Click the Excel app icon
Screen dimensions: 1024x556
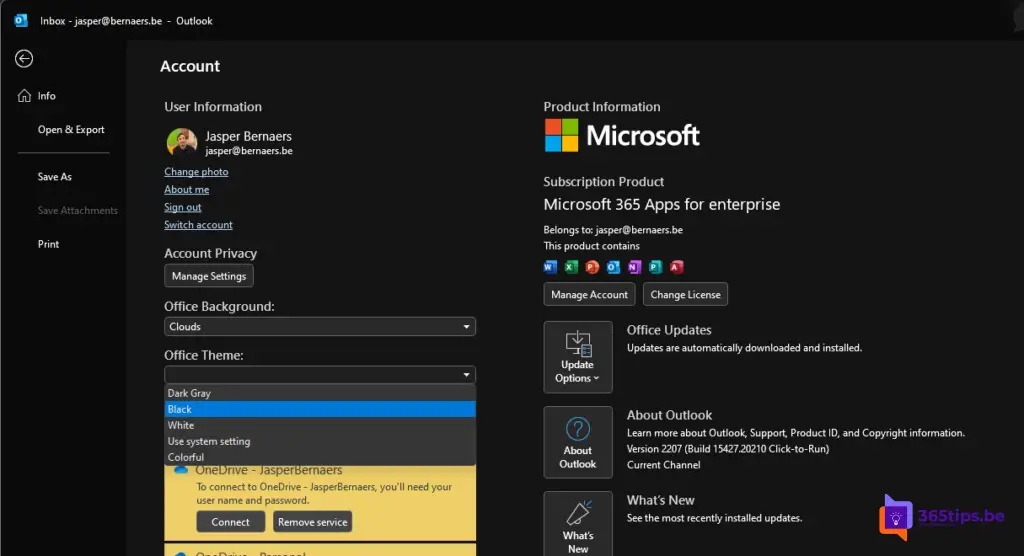(571, 267)
